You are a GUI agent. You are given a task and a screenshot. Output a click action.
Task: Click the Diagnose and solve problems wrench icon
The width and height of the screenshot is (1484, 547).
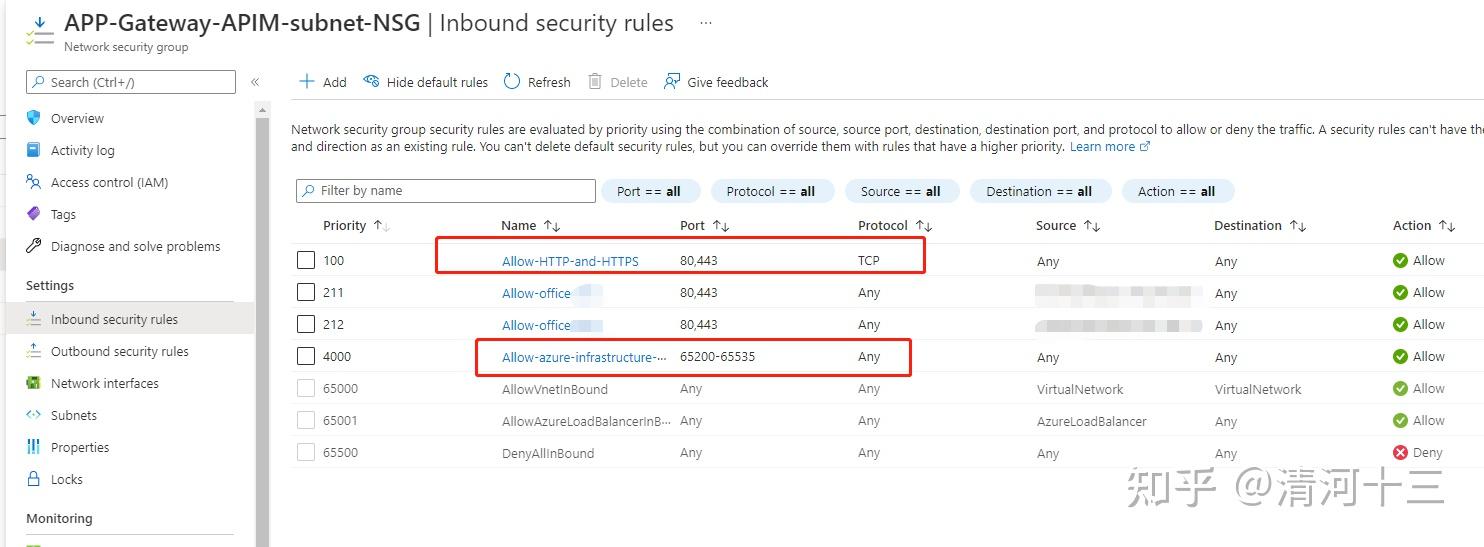34,246
